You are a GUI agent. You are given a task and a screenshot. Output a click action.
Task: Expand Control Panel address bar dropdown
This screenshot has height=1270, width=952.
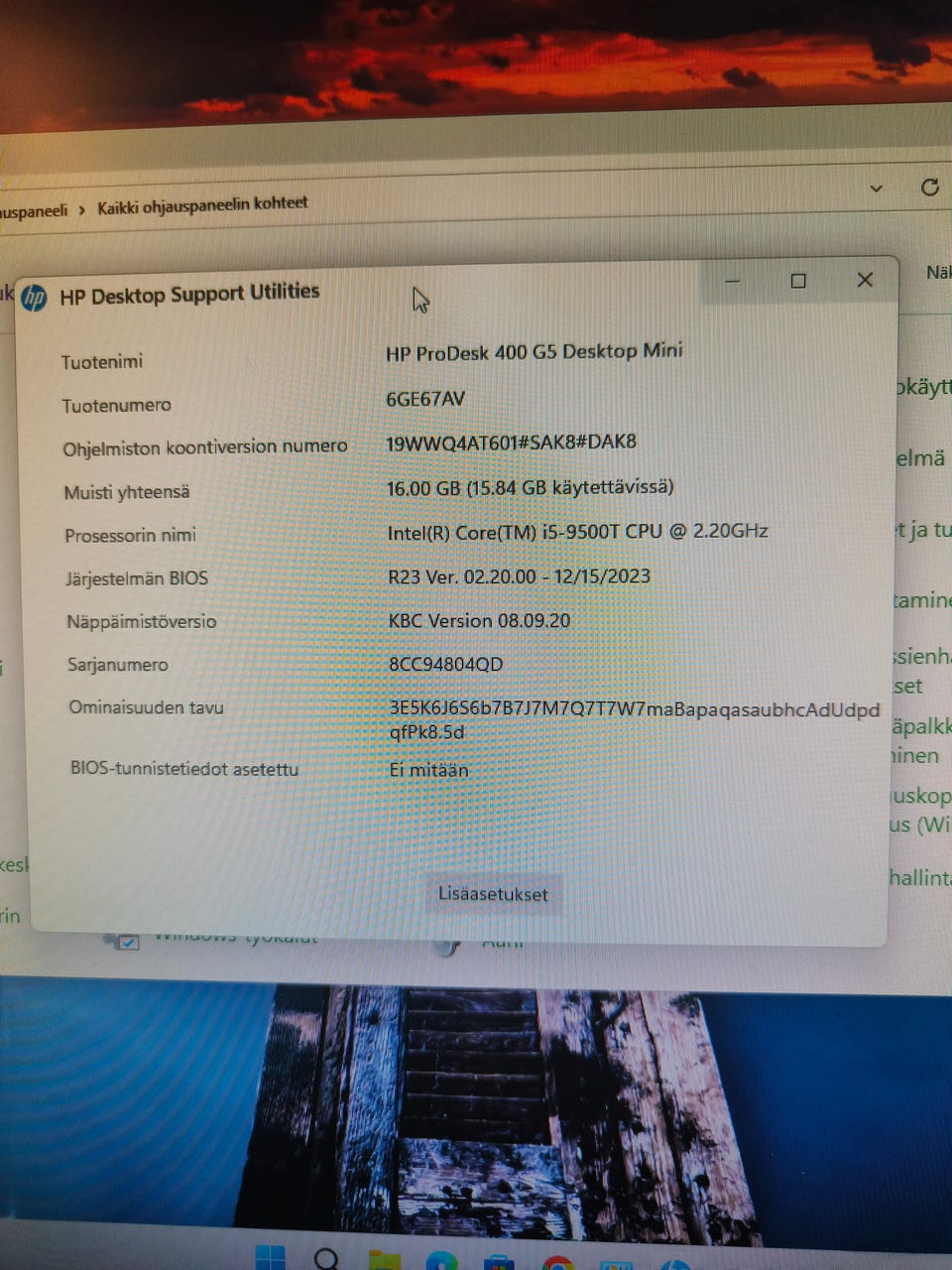876,188
